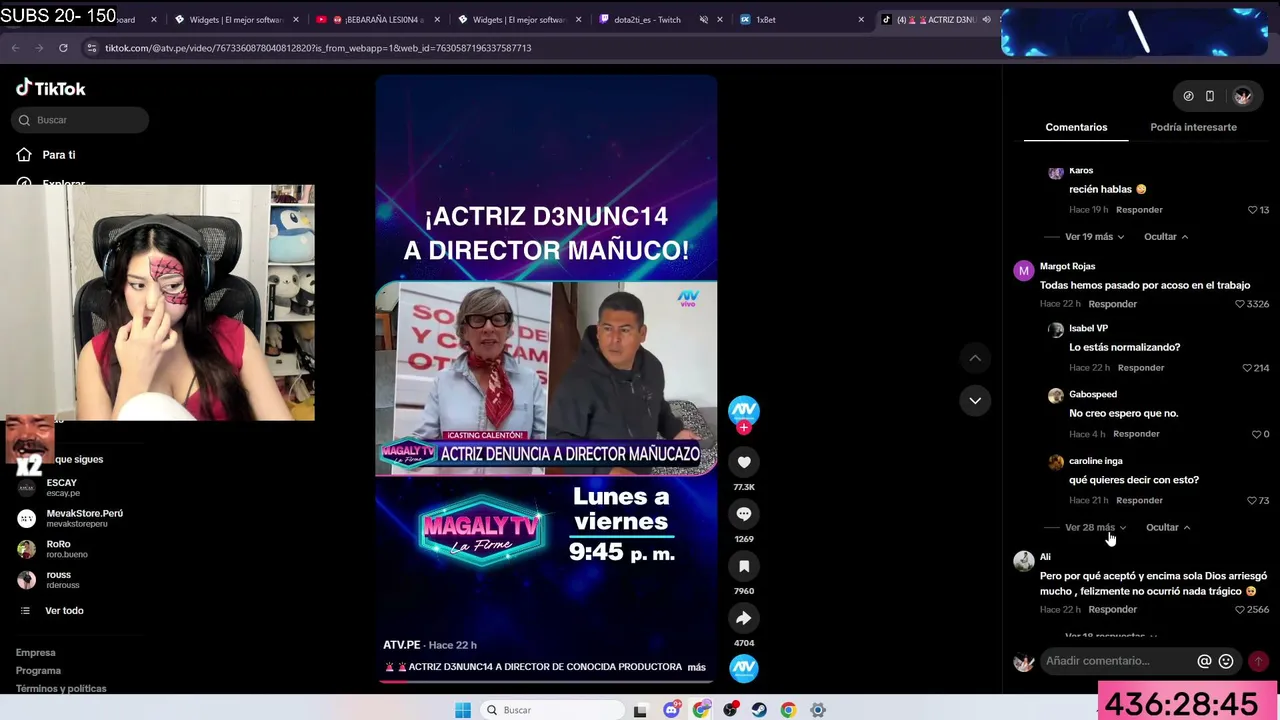Close the dota2ti_es Twitch tab
This screenshot has height=720, width=1280.
tap(720, 20)
